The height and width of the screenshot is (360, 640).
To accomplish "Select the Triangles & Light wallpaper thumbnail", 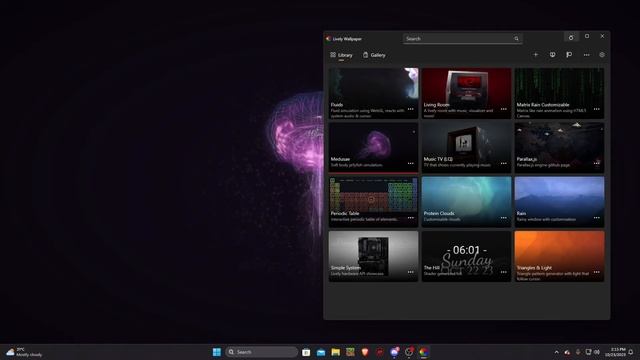I will click(559, 256).
